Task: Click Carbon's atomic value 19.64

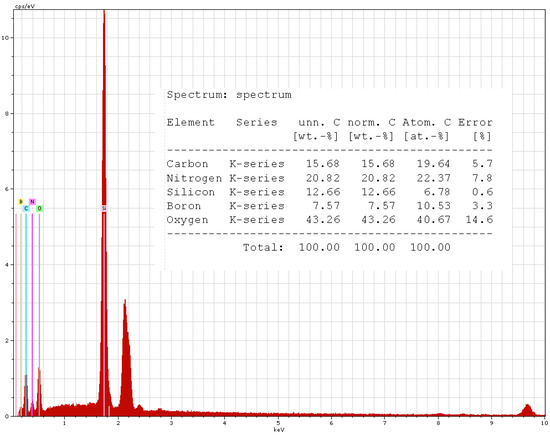Action: tap(433, 164)
